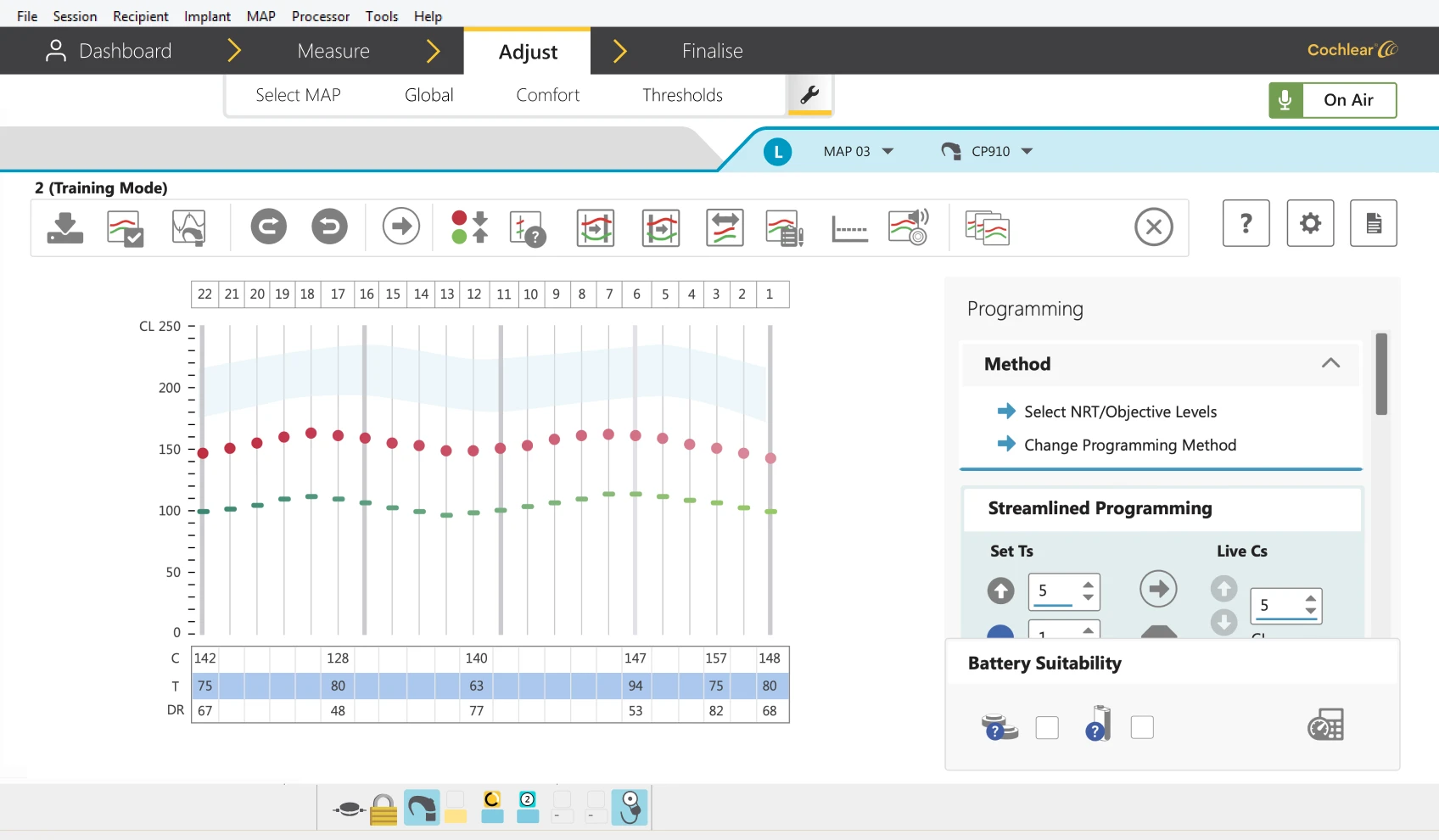
Task: Click the redo arrow icon in toolbar
Action: (268, 227)
